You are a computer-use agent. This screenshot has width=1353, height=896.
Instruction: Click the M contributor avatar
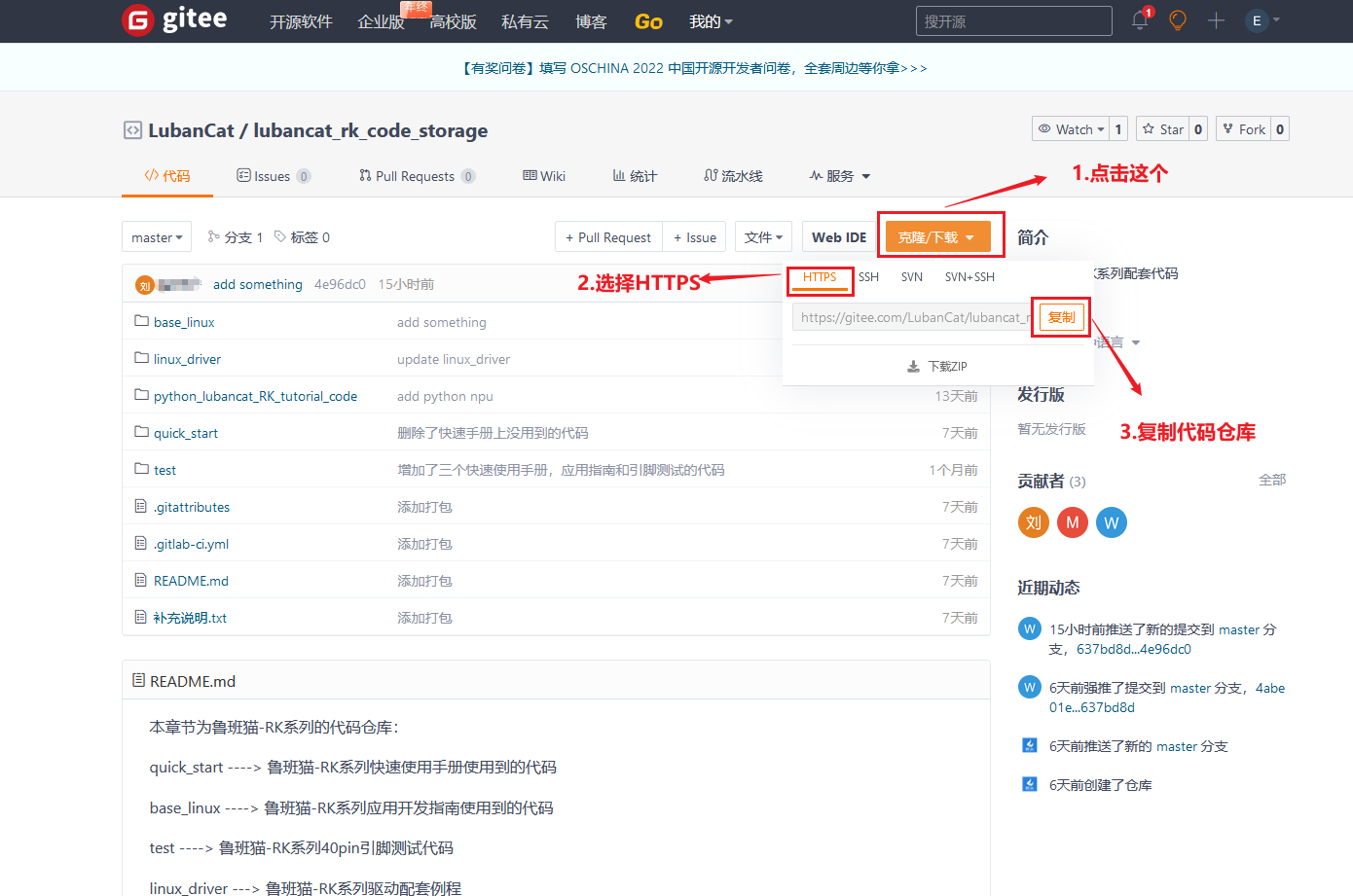[1073, 522]
